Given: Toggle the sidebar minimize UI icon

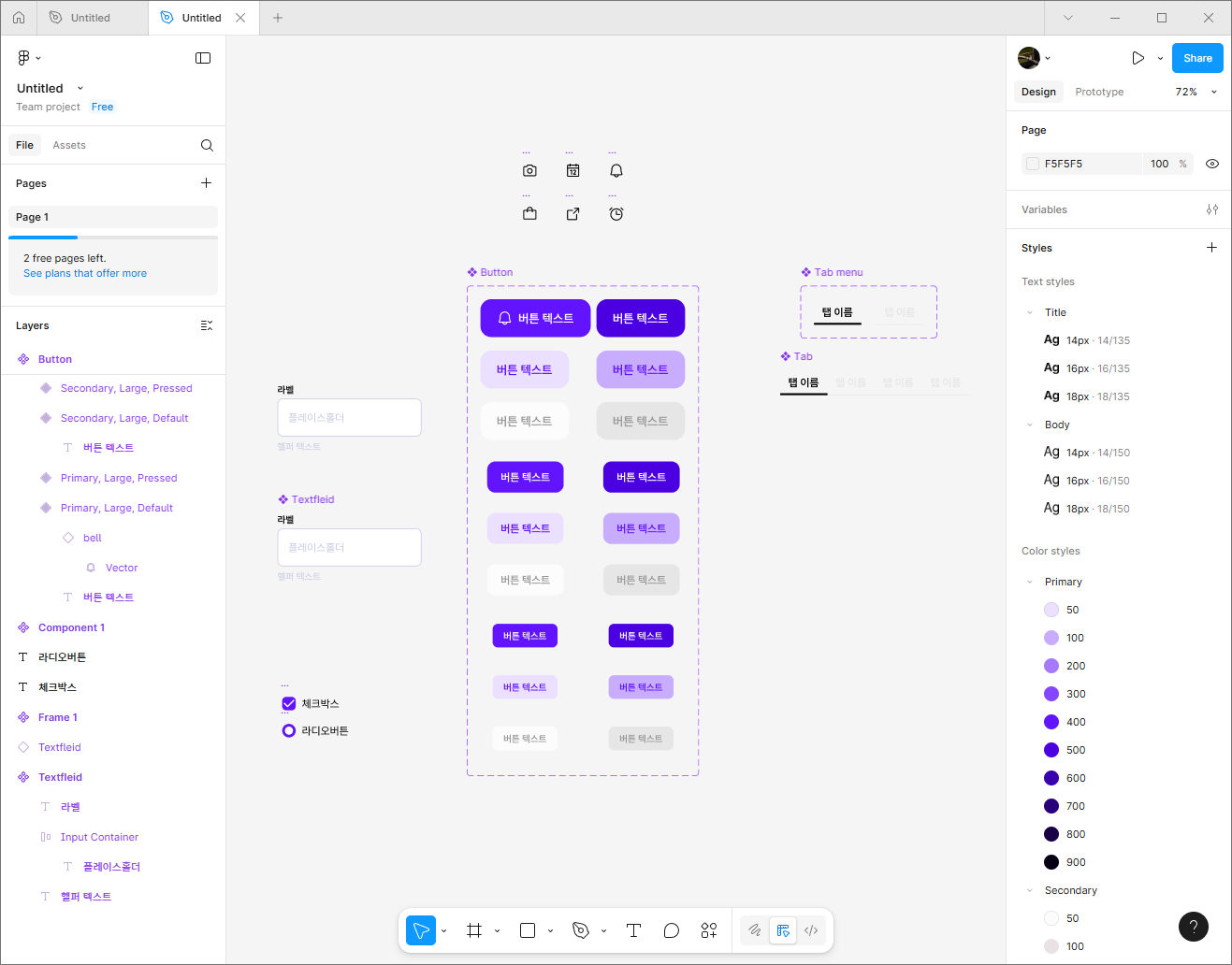Looking at the screenshot, I should pos(203,58).
